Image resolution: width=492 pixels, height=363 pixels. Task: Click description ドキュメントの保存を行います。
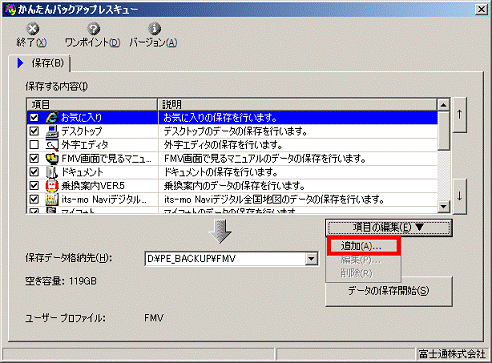(220, 172)
